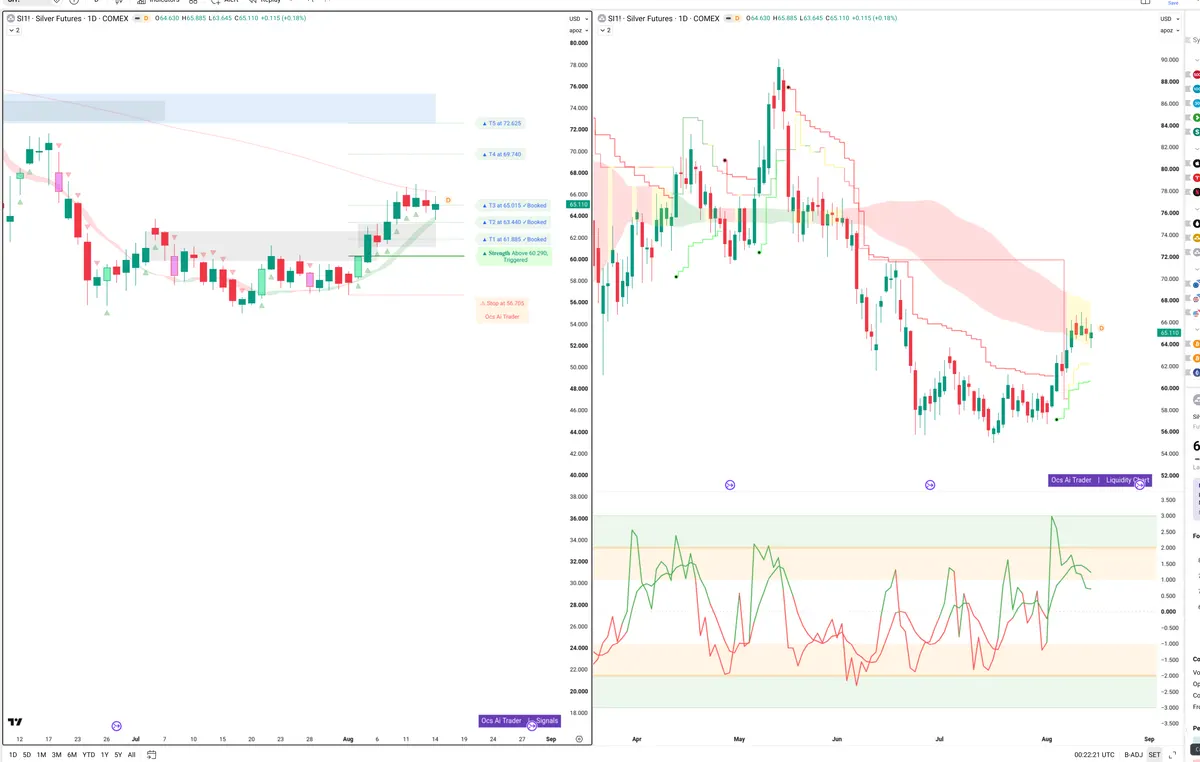Image resolution: width=1200 pixels, height=762 pixels.
Task: Click Ocs Ai Trader Signals label
Action: click(x=520, y=720)
